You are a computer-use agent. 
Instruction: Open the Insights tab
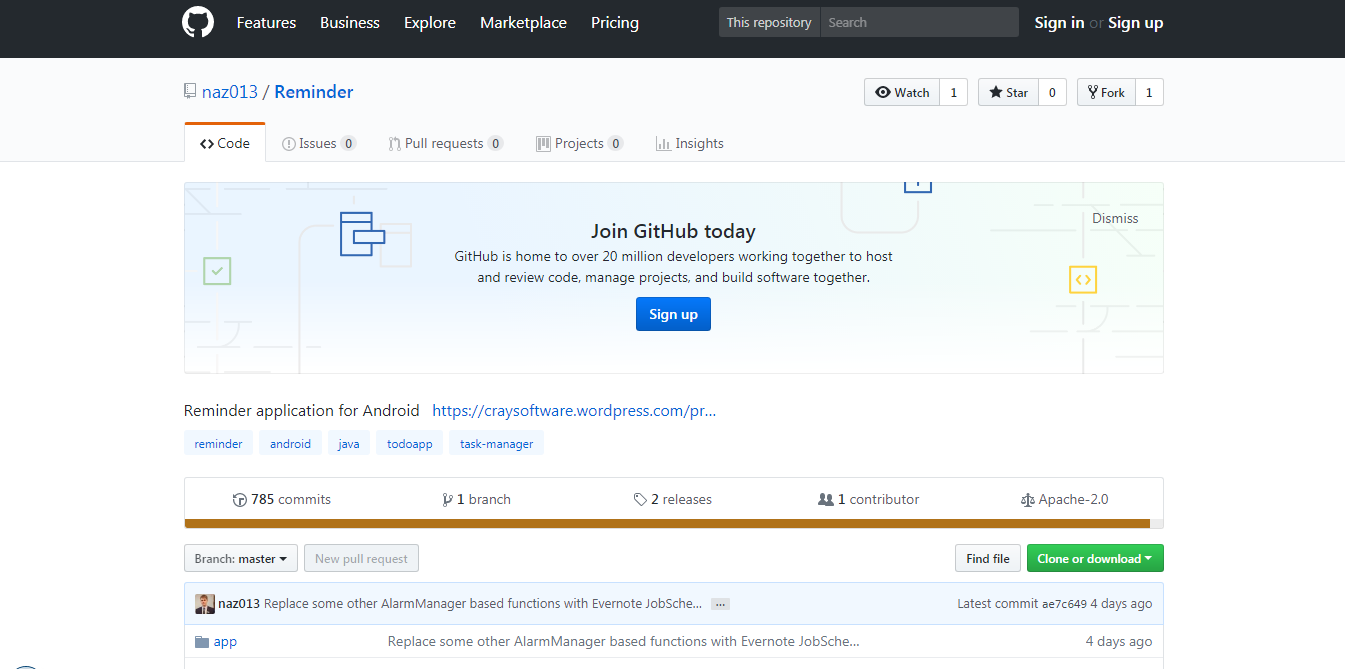pyautogui.click(x=690, y=143)
